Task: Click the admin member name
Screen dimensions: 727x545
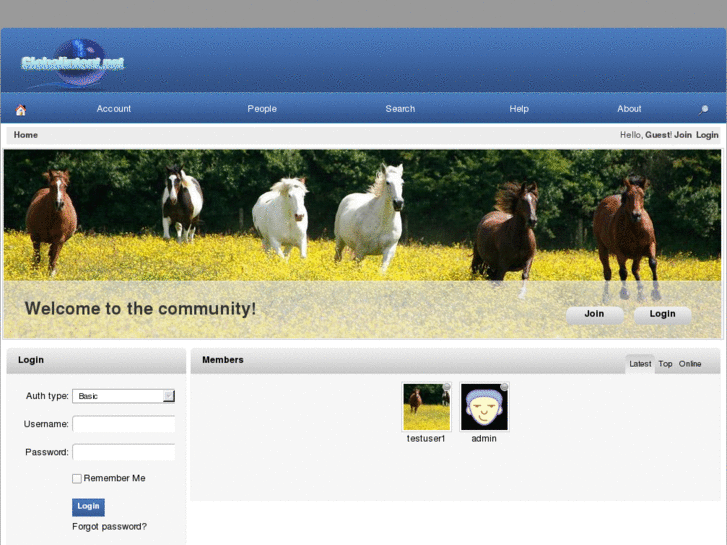Action: 484,439
